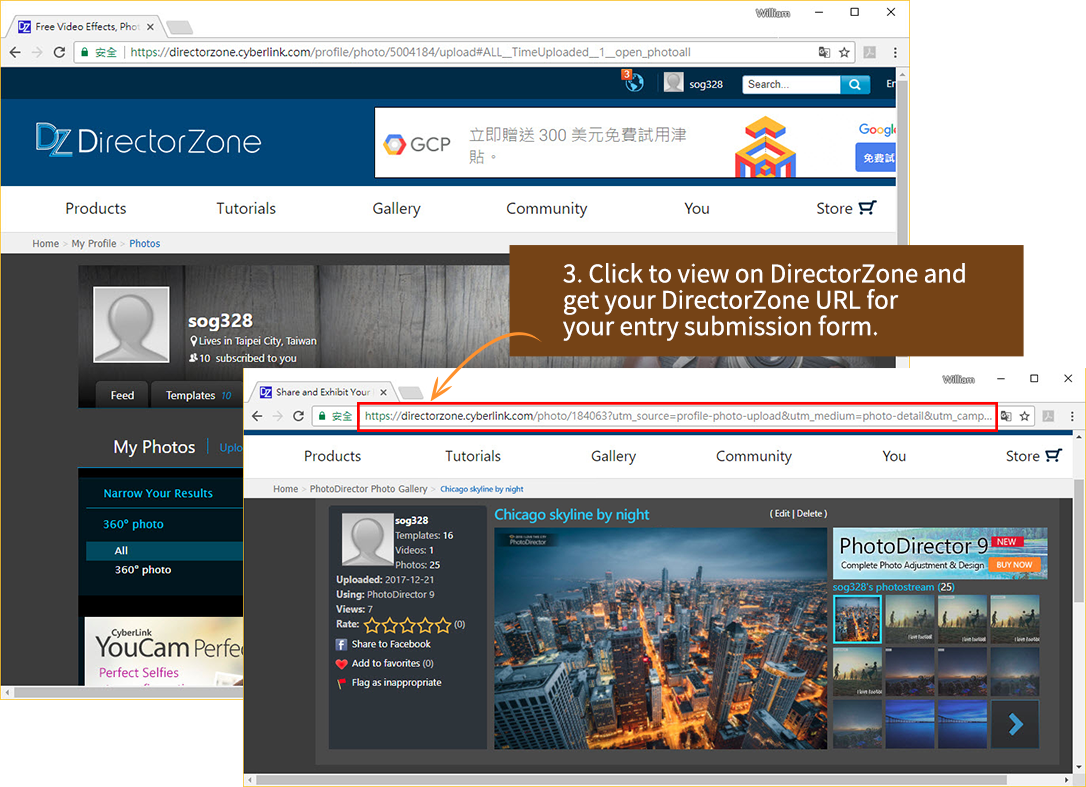The image size is (1086, 787).
Task: Click the Search input field
Action: [791, 85]
